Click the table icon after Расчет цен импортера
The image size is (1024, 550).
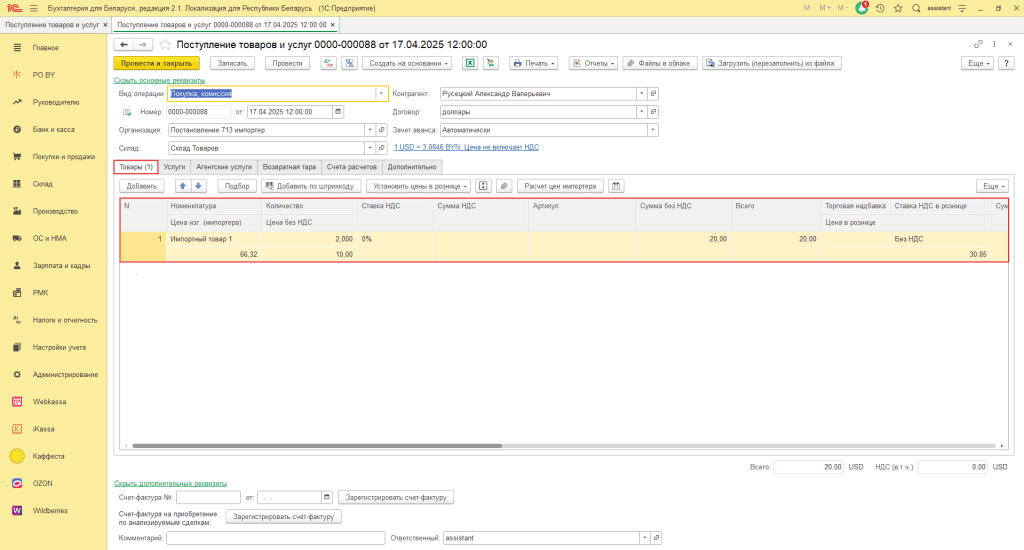coord(616,186)
